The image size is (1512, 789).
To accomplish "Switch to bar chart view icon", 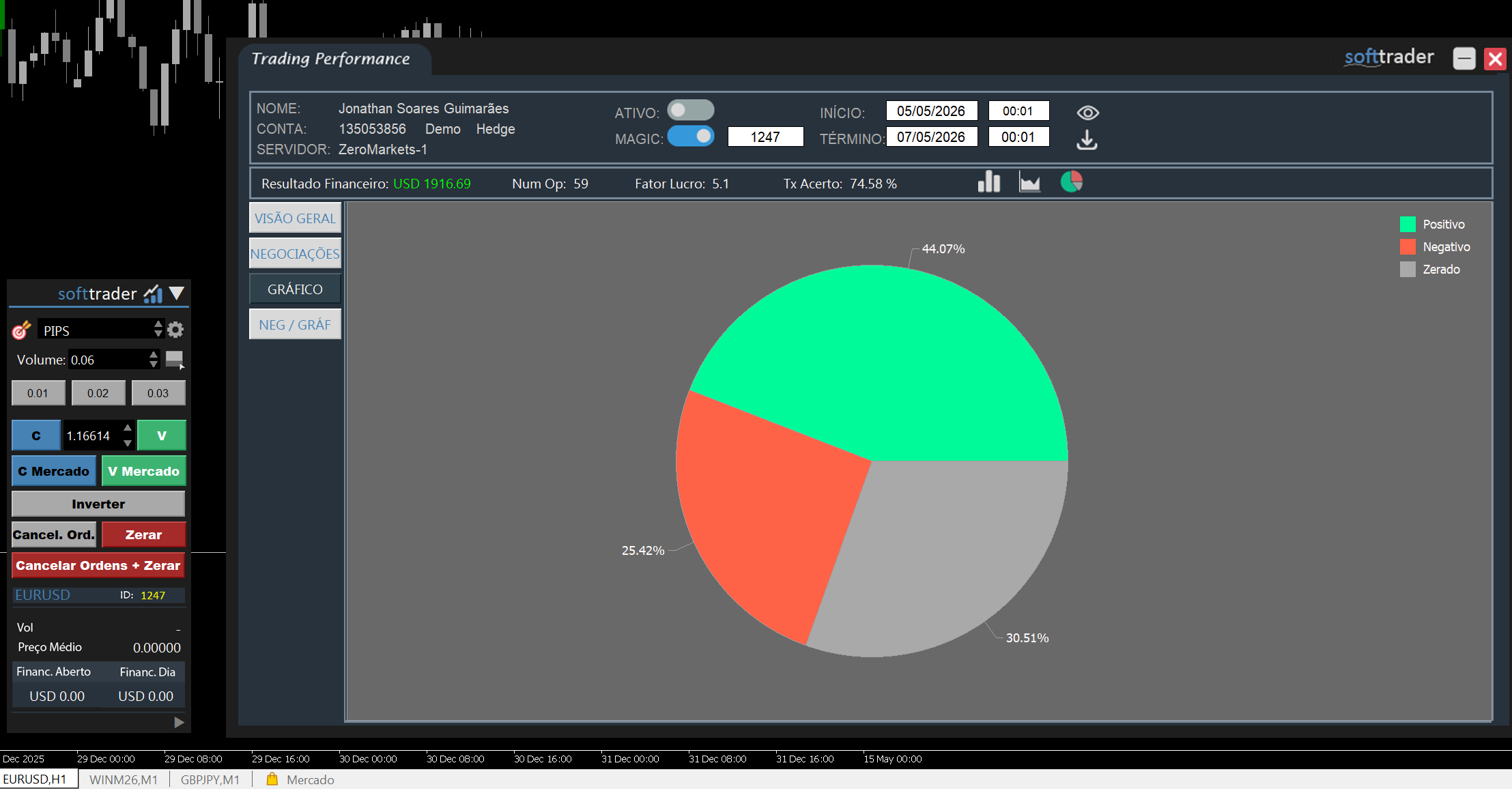I will [x=988, y=182].
